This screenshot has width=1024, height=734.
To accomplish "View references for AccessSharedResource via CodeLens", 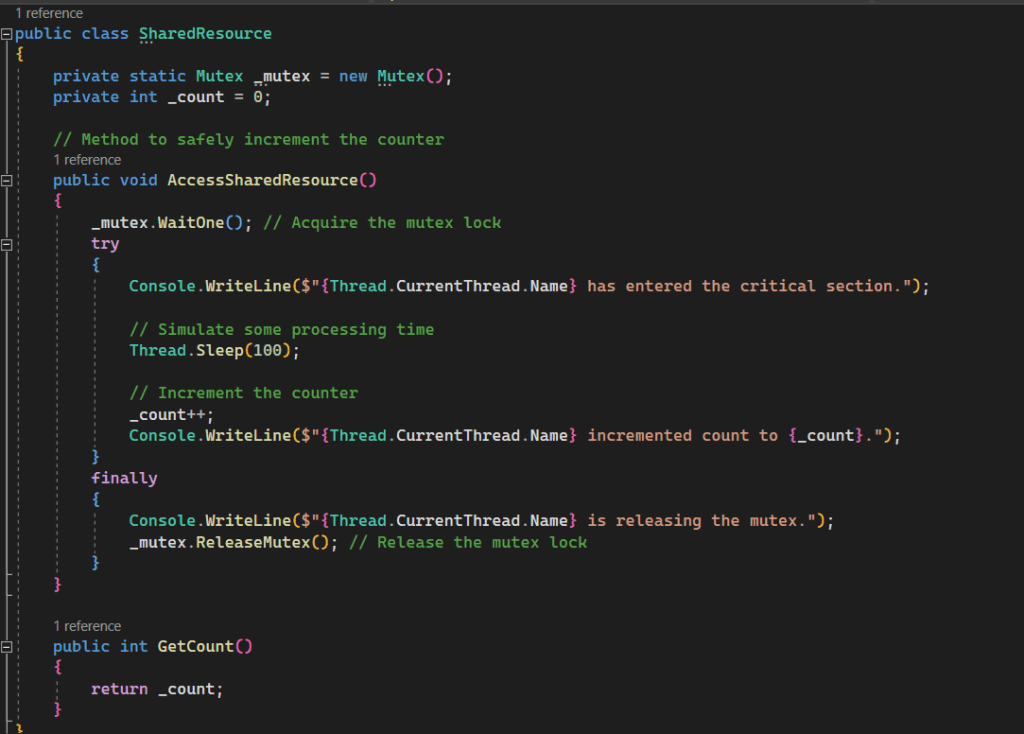I will click(x=87, y=159).
